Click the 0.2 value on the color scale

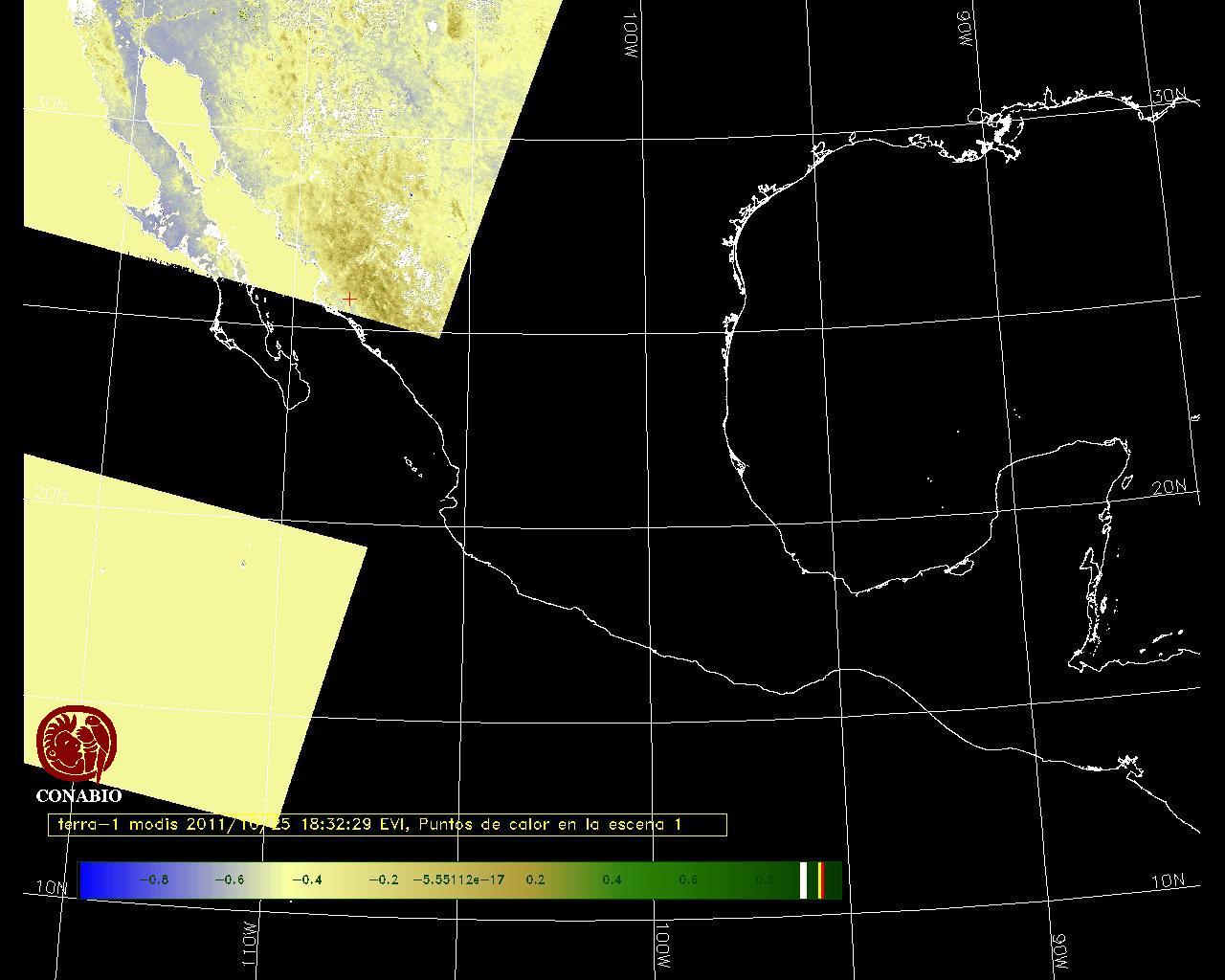535,880
